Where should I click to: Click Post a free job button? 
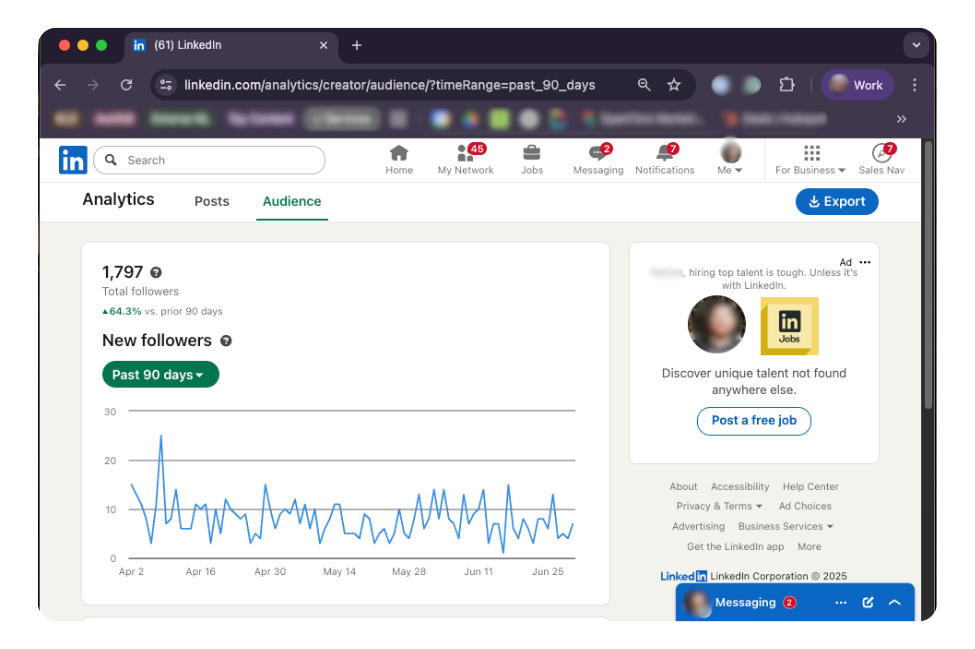[x=754, y=421]
